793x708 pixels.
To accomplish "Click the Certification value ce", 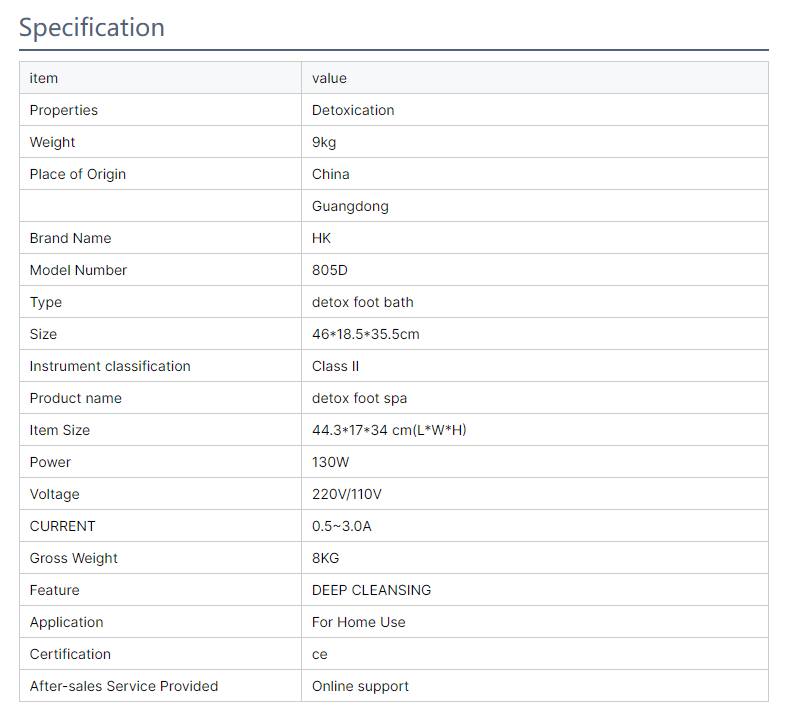I will (320, 654).
